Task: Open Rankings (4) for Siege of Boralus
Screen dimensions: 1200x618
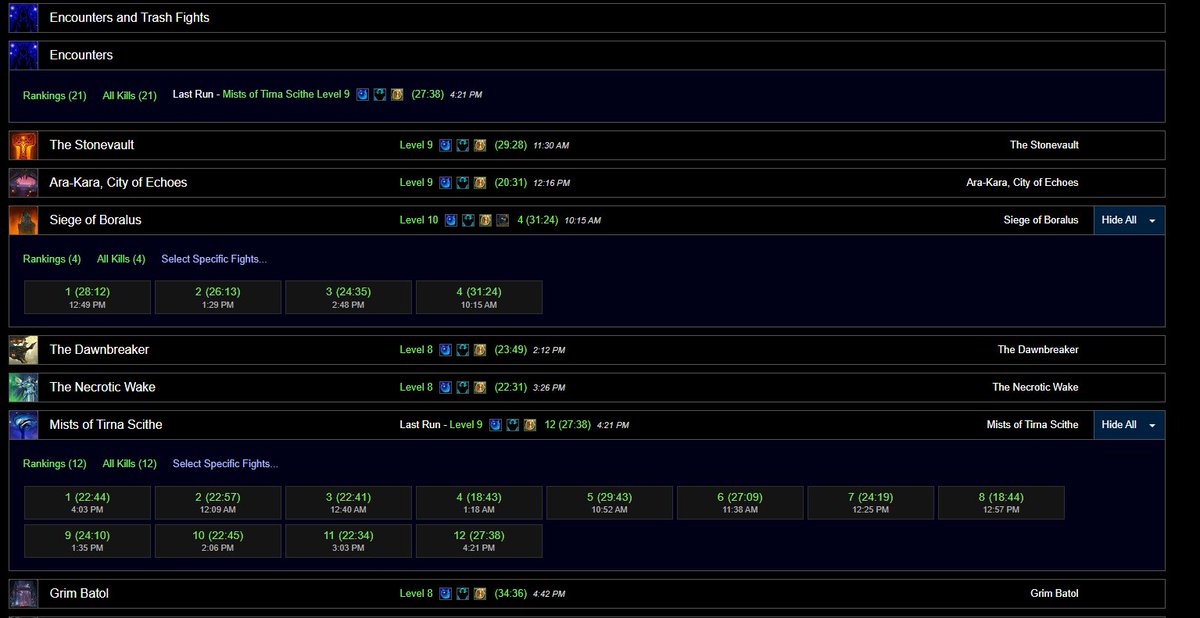Action: (52, 259)
